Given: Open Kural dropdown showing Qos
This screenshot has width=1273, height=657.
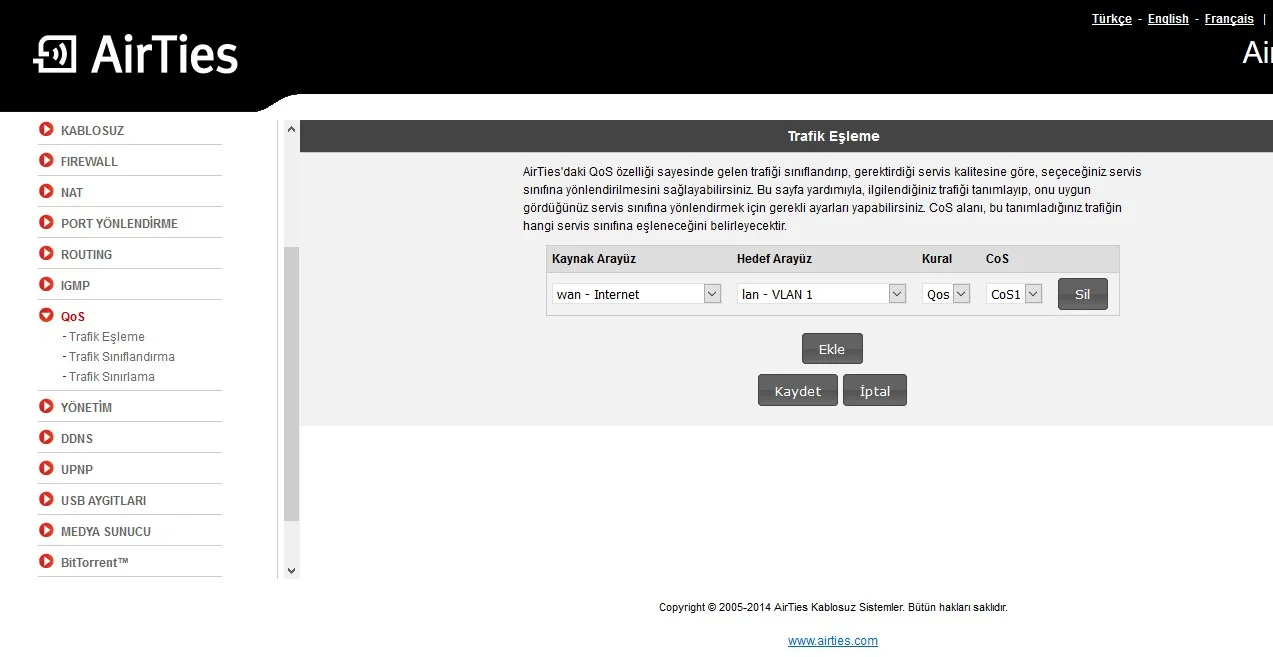Looking at the screenshot, I should (946, 294).
